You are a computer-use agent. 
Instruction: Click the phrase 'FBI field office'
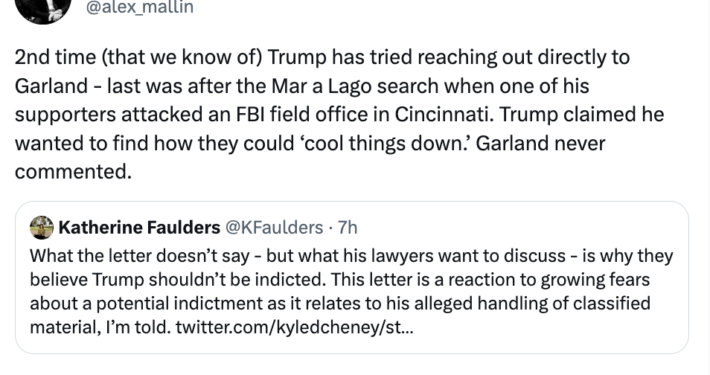point(302,115)
